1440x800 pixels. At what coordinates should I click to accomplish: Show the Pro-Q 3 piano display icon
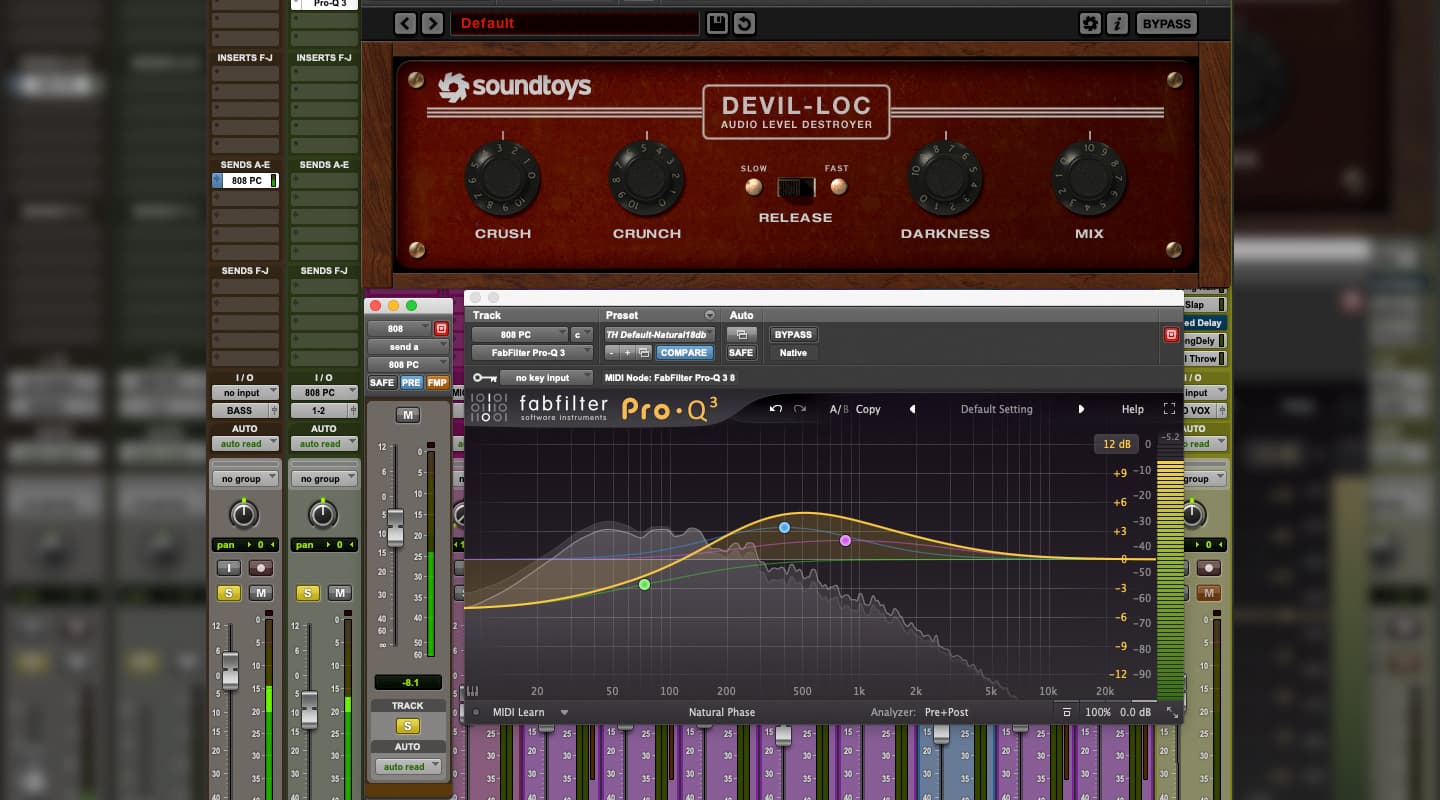(x=472, y=690)
